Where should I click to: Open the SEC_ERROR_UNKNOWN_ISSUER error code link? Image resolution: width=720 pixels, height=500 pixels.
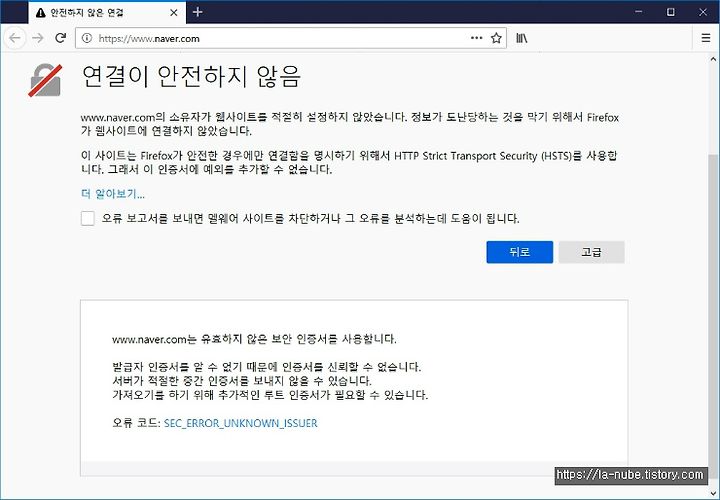pos(241,423)
